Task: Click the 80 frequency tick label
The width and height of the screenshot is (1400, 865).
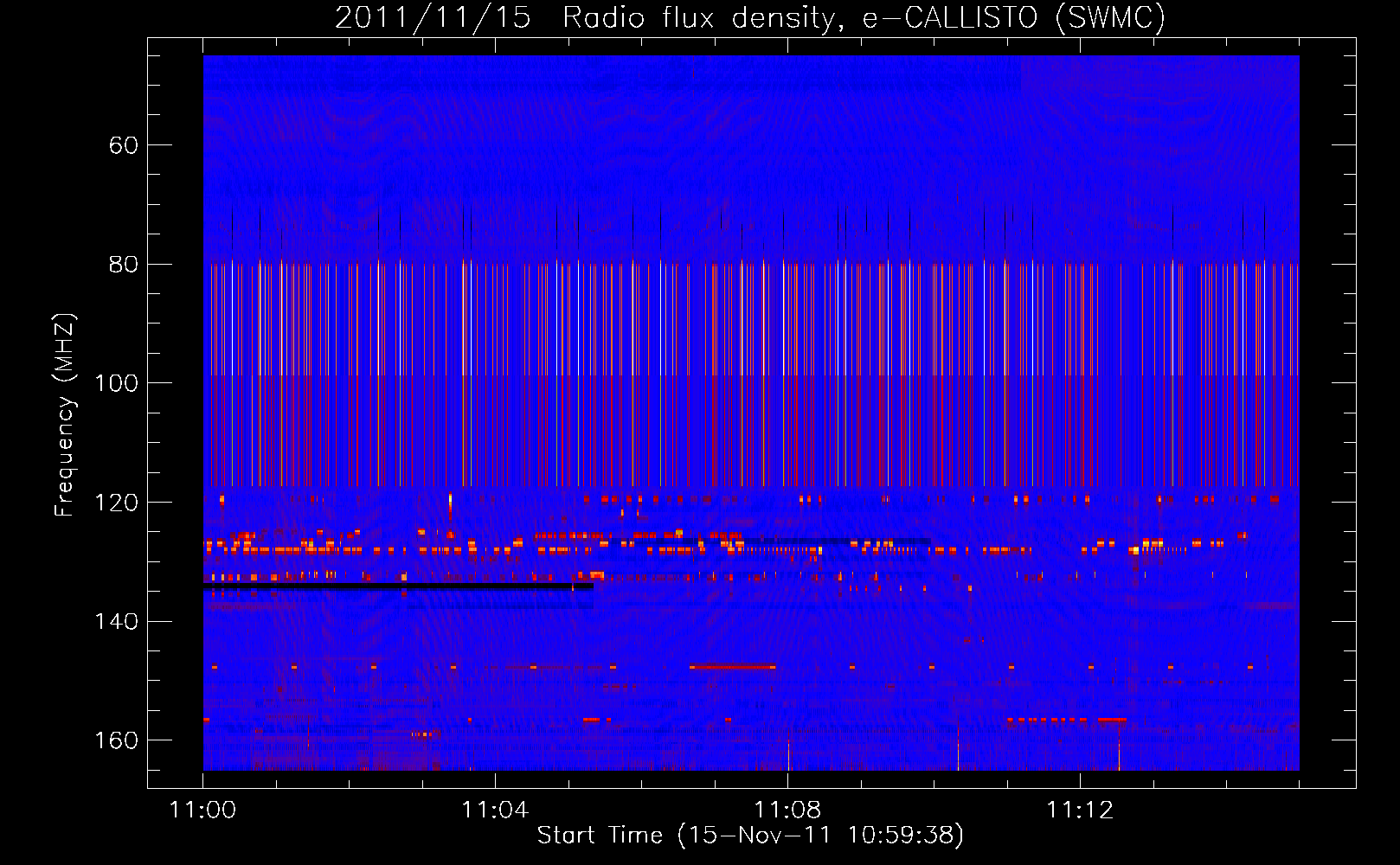Action: point(124,265)
